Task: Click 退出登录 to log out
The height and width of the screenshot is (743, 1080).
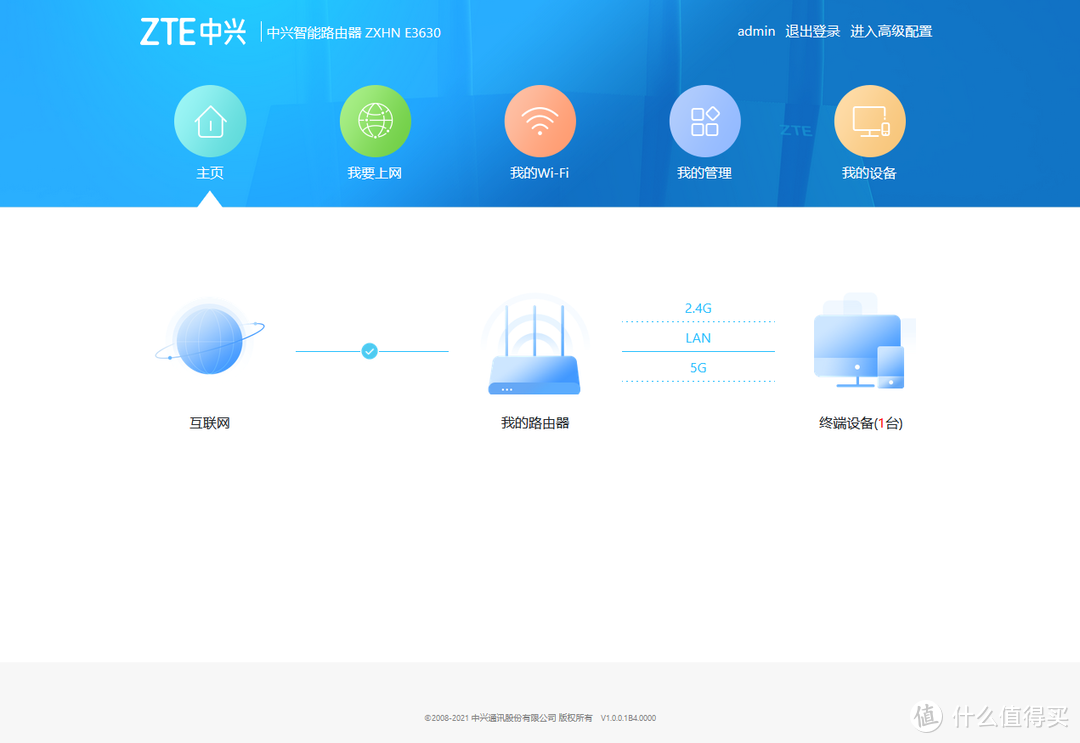Action: click(x=812, y=31)
